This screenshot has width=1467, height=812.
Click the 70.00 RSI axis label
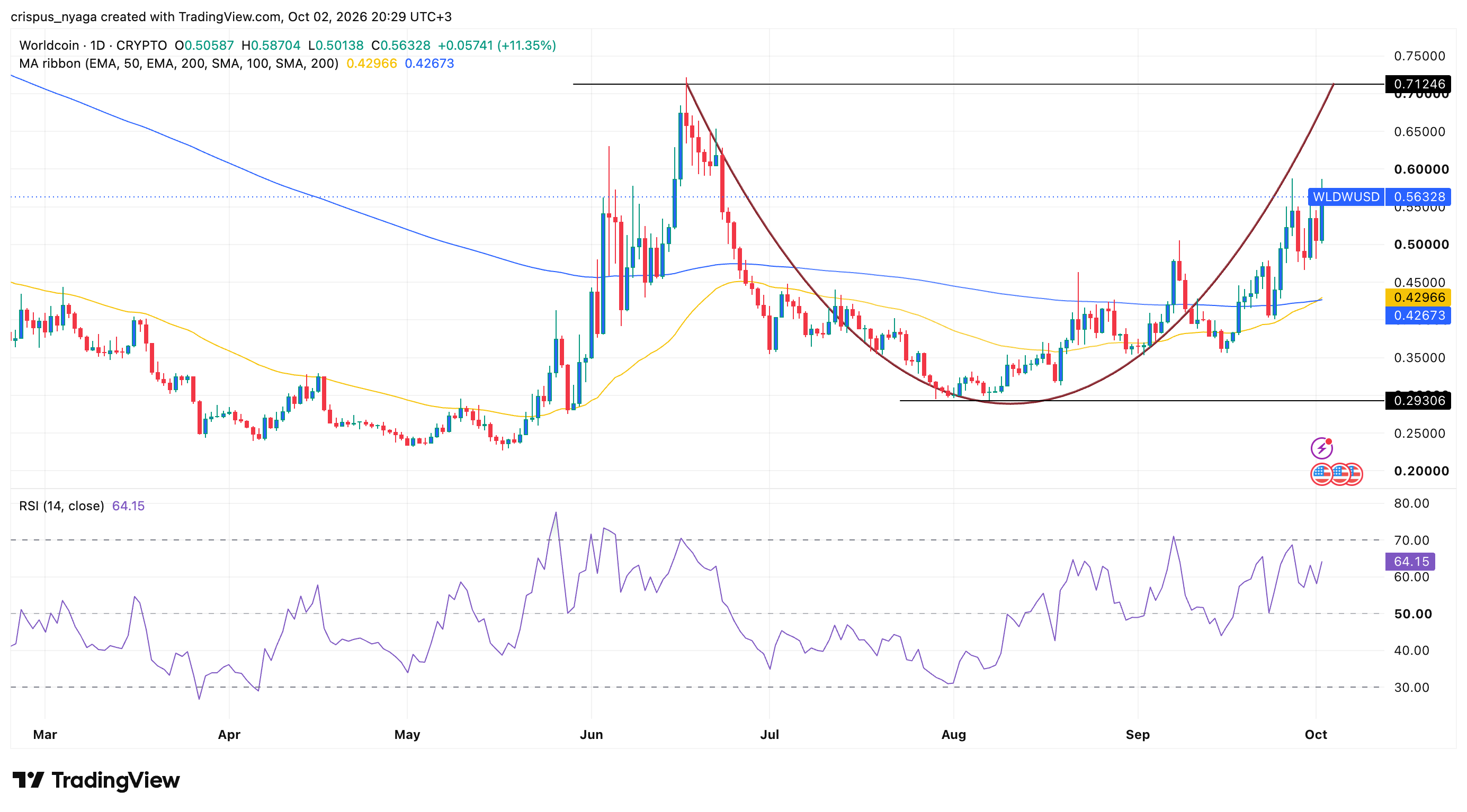click(1412, 540)
